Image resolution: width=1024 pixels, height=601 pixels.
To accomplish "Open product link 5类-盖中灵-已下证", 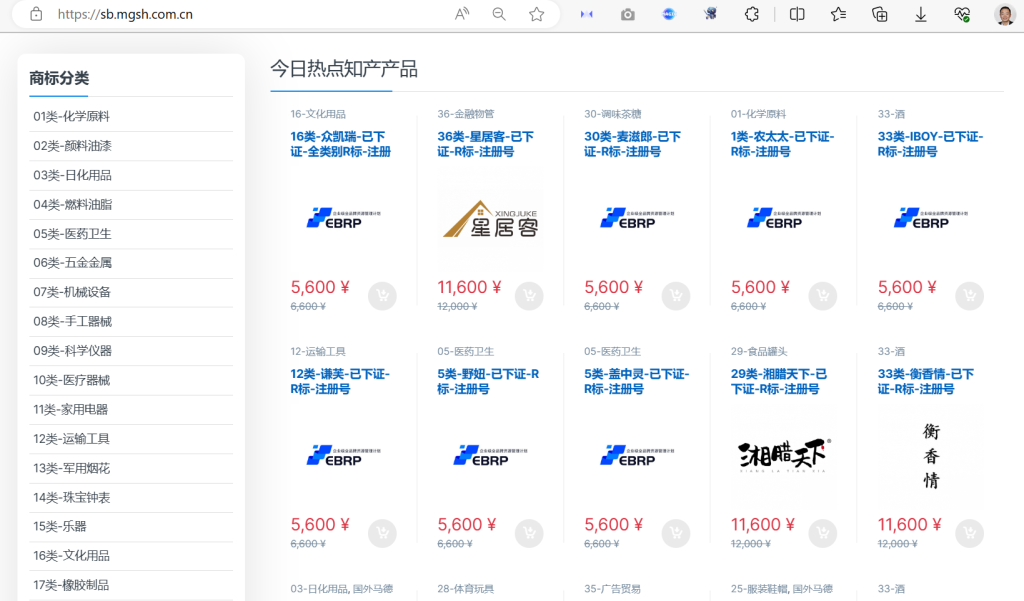I will (636, 381).
